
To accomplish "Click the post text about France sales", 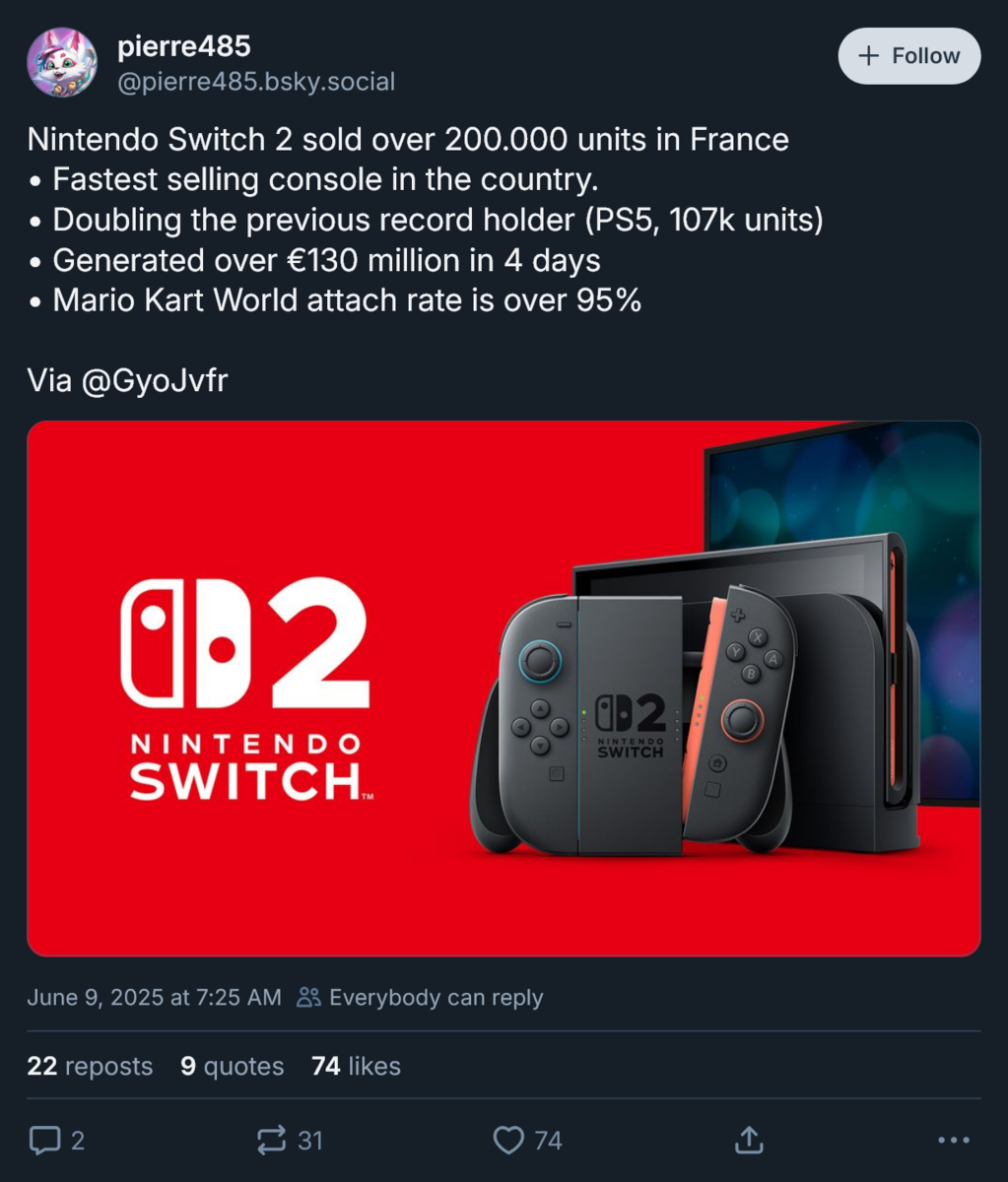I will coord(408,140).
